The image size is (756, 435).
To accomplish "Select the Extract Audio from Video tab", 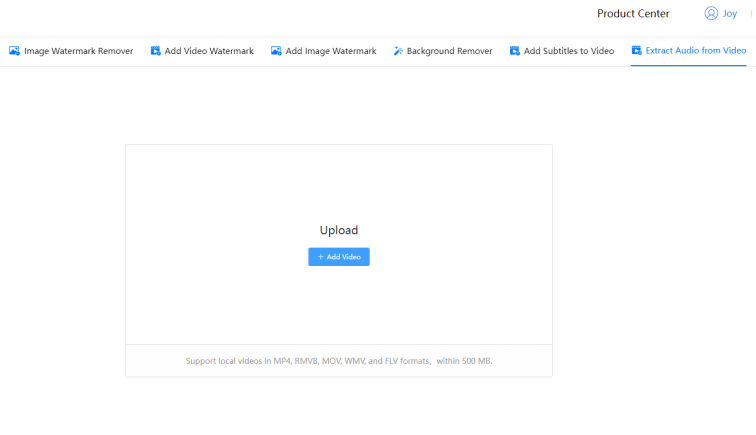I will coord(688,51).
